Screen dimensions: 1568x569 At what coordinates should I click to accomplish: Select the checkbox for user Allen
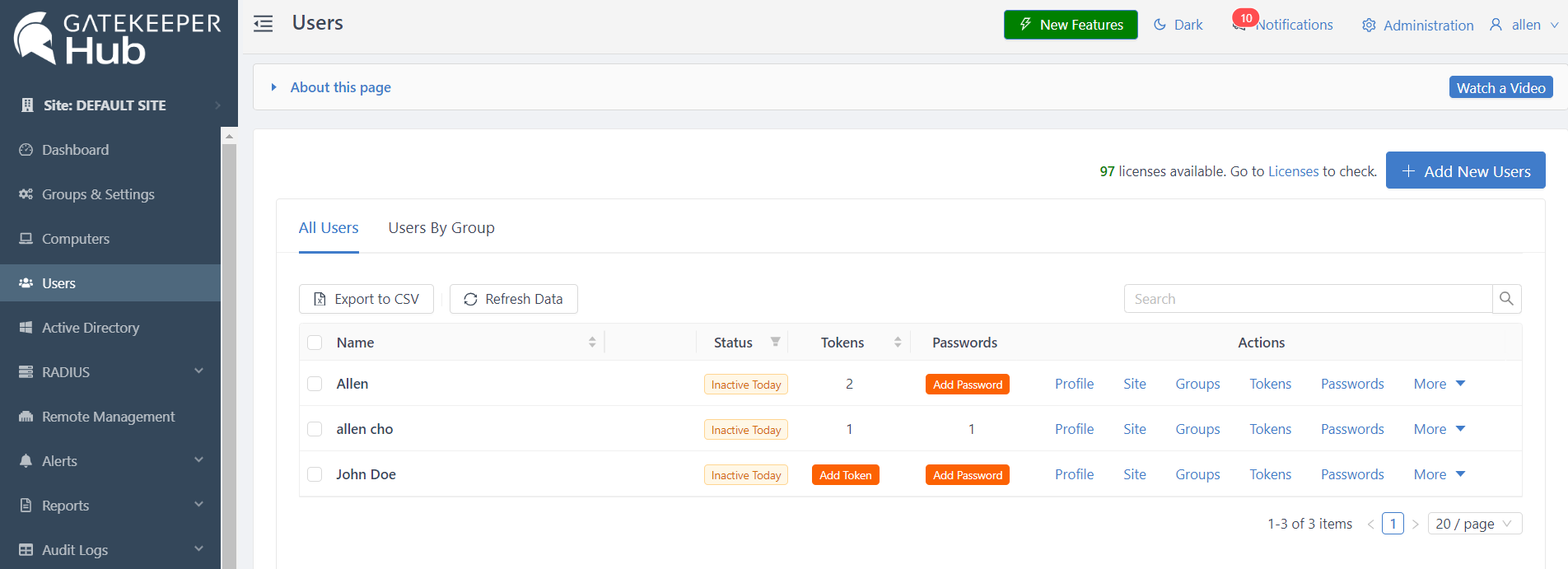315,384
